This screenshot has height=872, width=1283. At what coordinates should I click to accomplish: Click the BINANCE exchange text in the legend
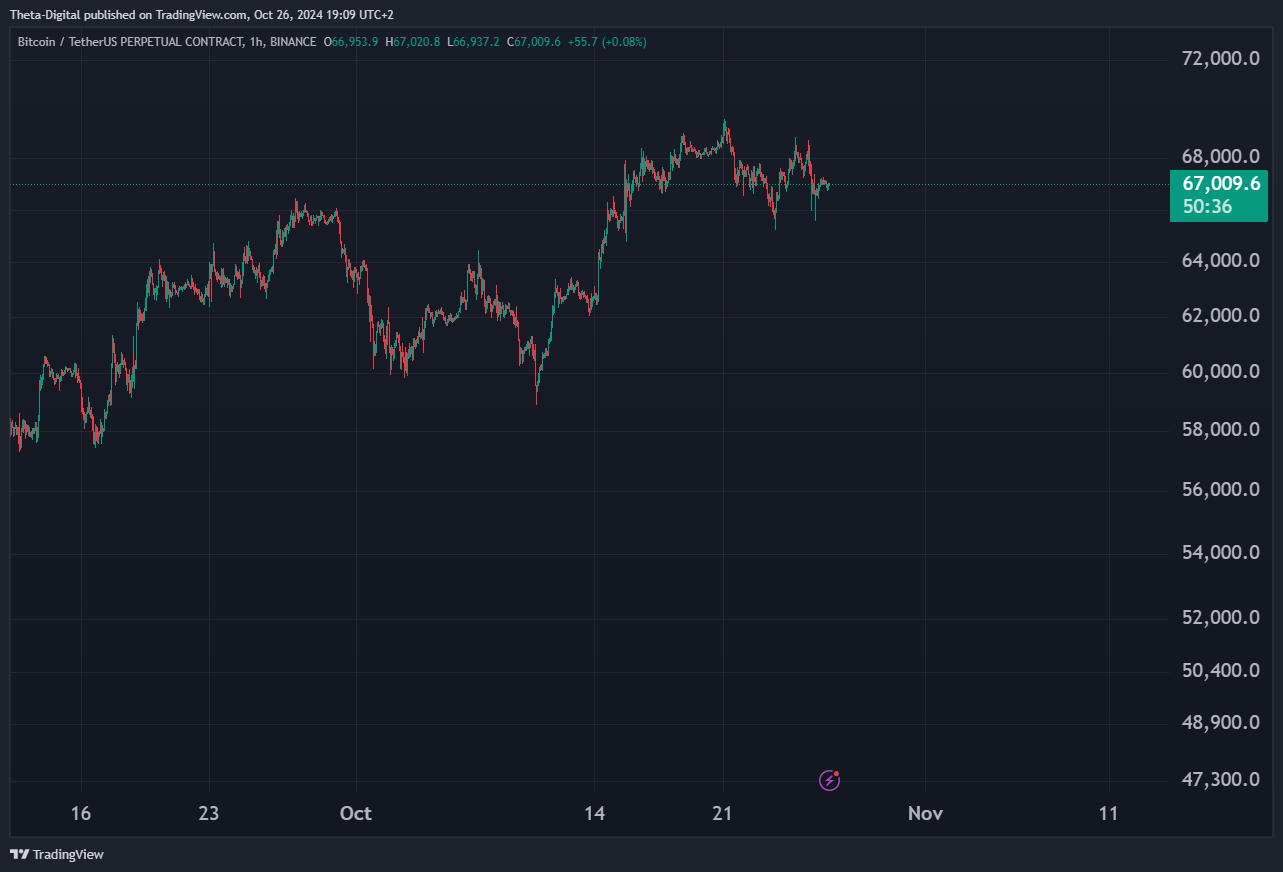coord(293,42)
